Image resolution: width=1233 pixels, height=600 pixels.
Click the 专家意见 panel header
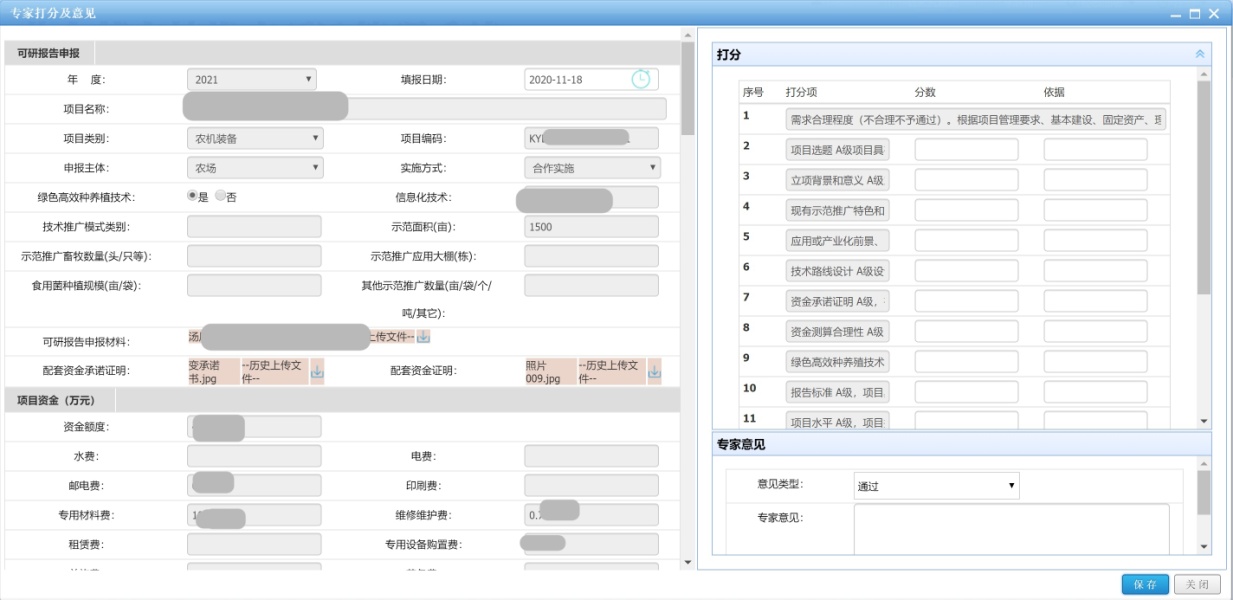pyautogui.click(x=961, y=444)
